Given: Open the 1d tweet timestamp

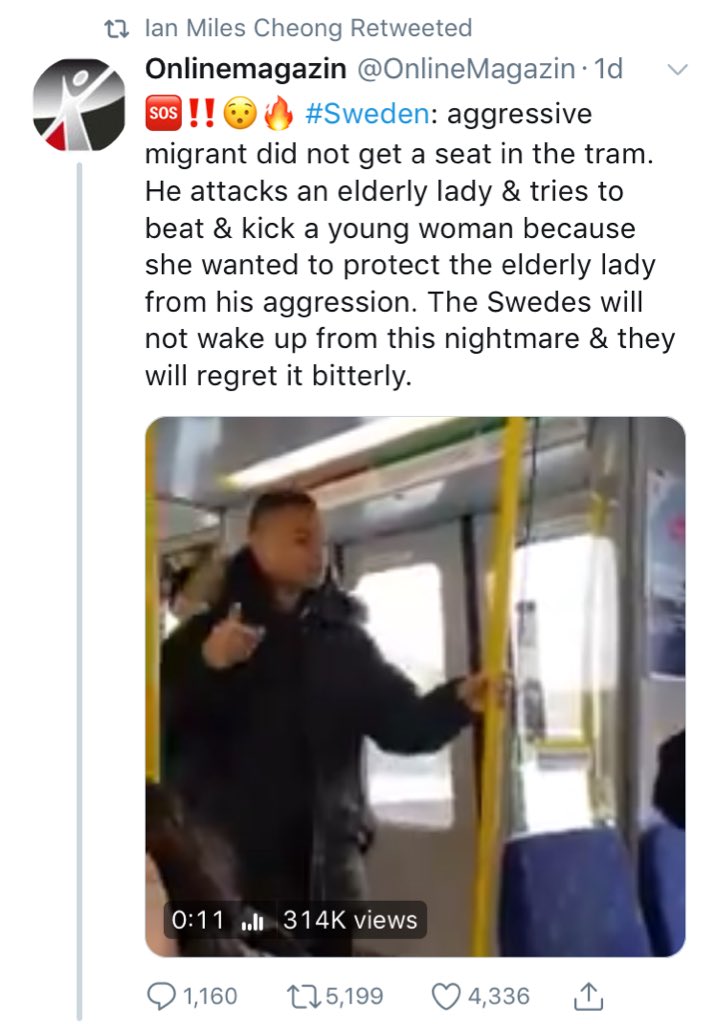Looking at the screenshot, I should coord(609,69).
